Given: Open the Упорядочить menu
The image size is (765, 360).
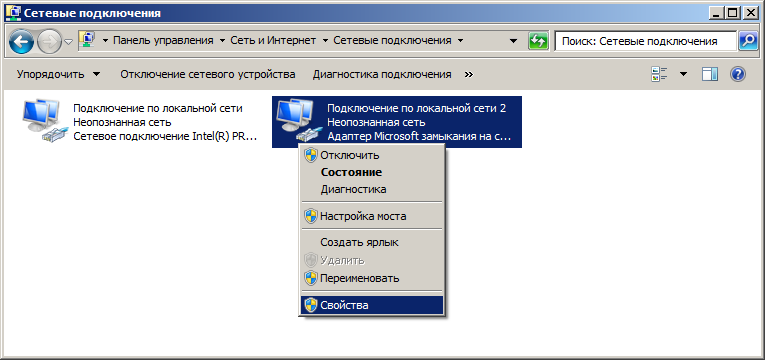Looking at the screenshot, I should tap(59, 75).
